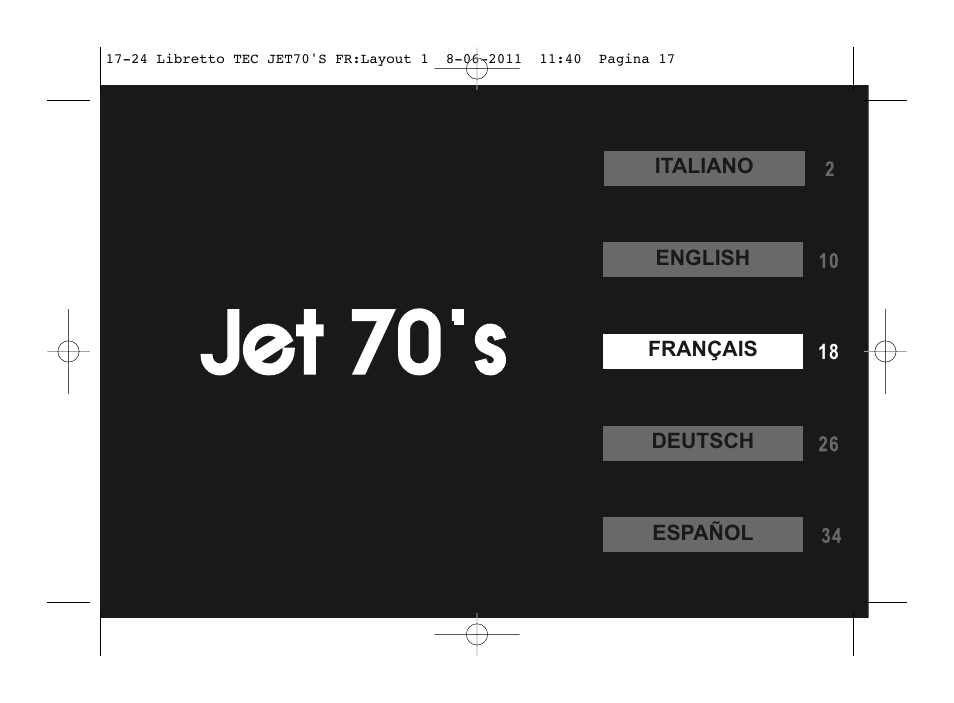Select the DEUTSCH language tab
This screenshot has width=954, height=703.
703,443
